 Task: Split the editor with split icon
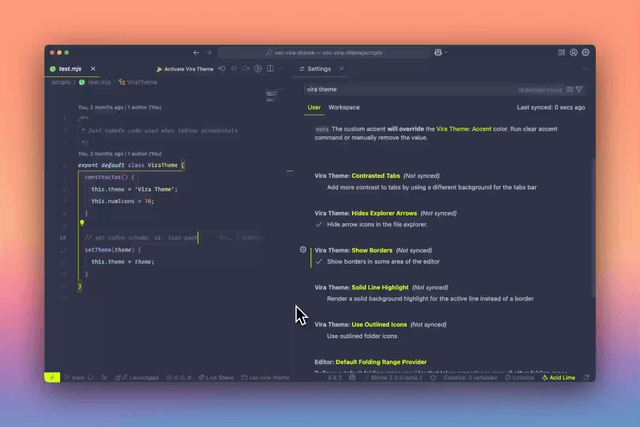270,69
